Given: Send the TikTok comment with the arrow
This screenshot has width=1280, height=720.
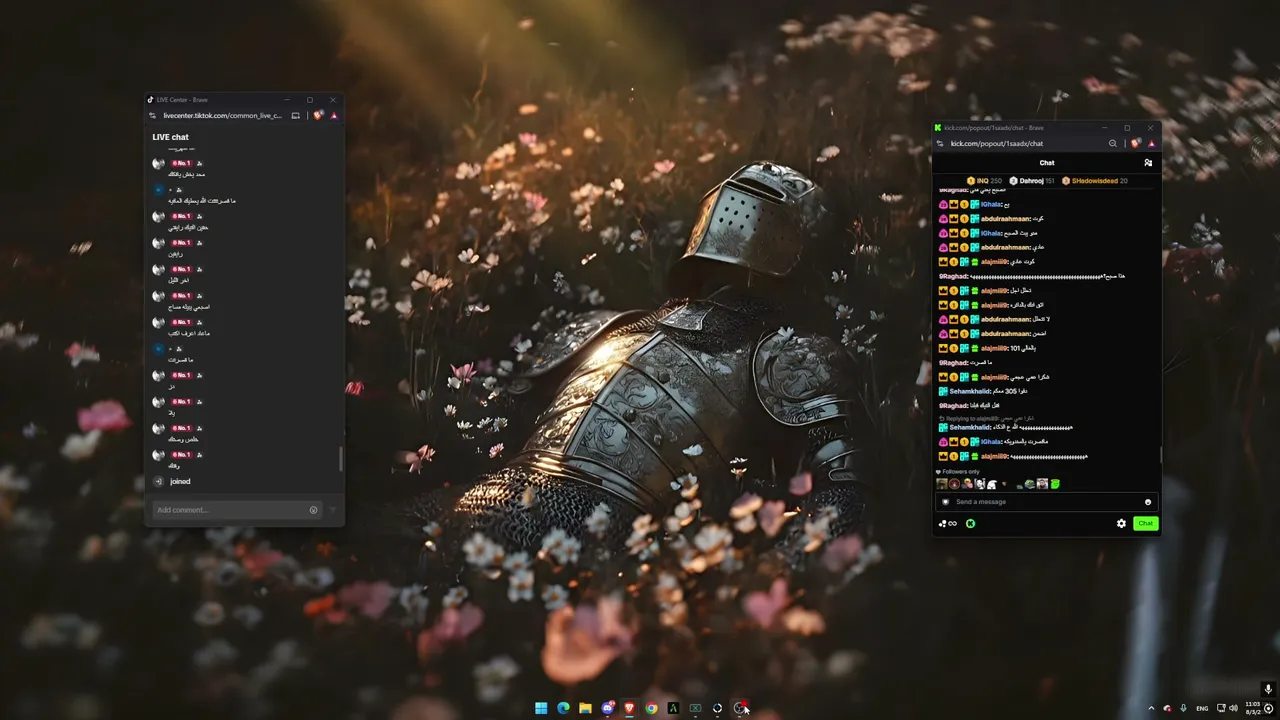Looking at the screenshot, I should [x=333, y=510].
